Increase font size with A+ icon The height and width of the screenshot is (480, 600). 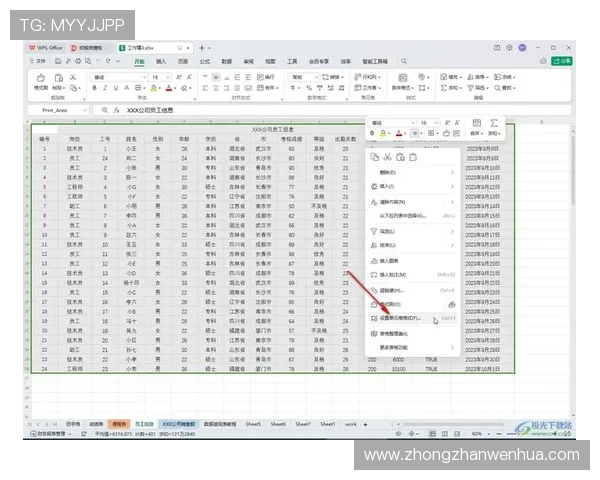pos(179,77)
